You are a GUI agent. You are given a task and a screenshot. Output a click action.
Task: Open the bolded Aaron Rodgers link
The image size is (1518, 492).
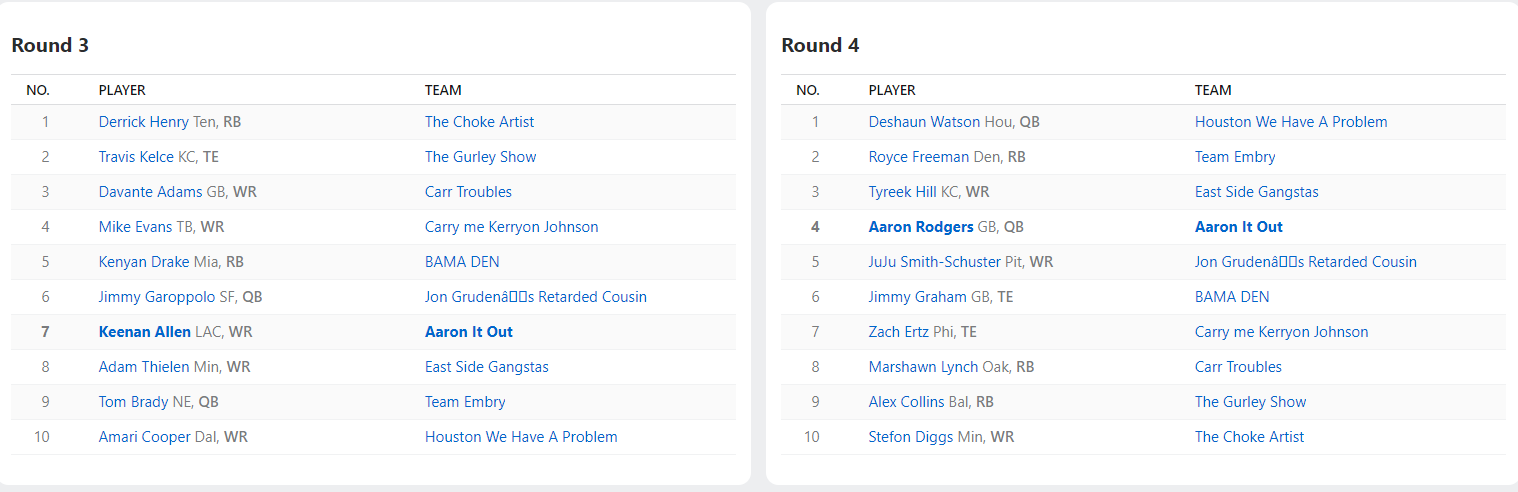click(x=921, y=227)
